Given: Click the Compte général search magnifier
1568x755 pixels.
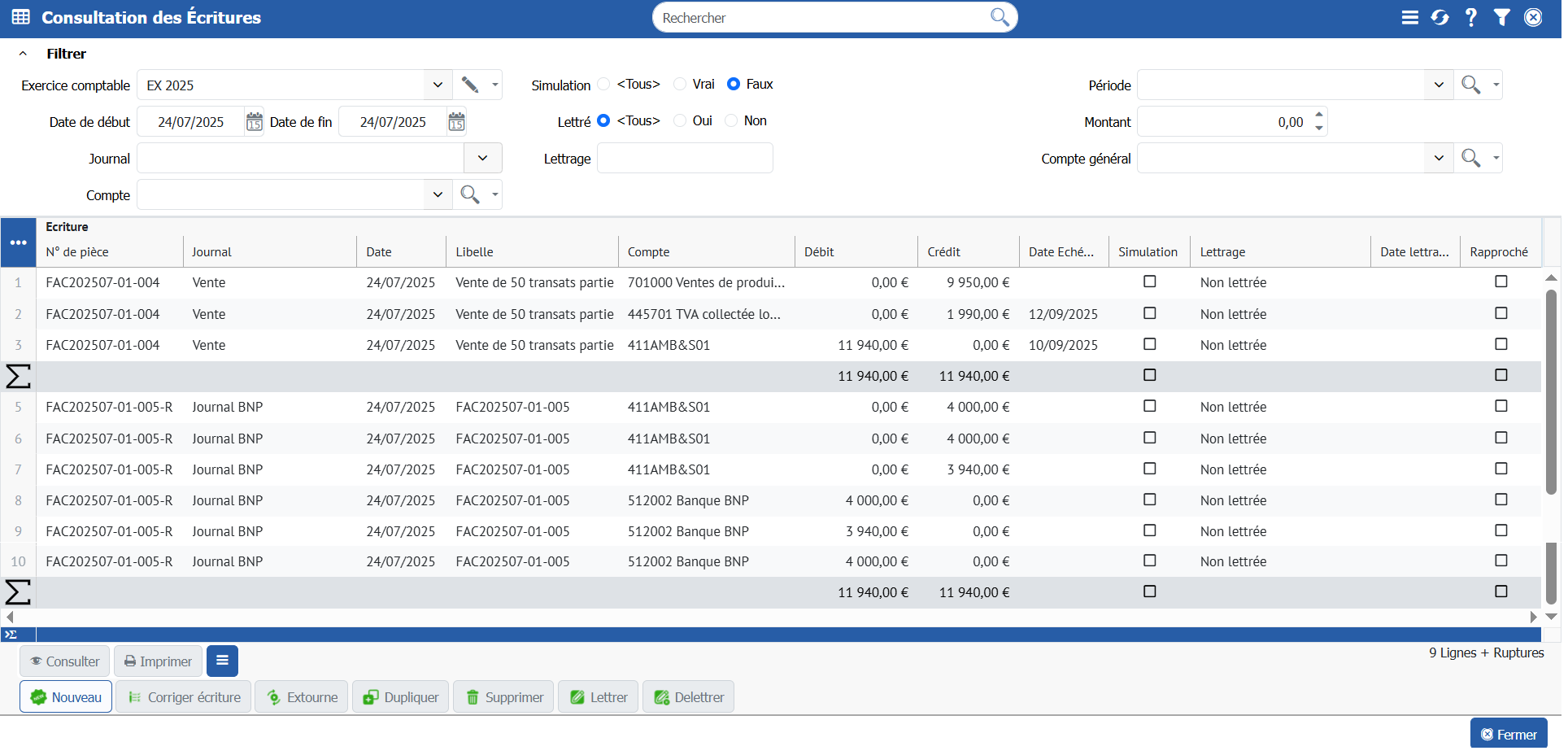Looking at the screenshot, I should pos(1470,158).
